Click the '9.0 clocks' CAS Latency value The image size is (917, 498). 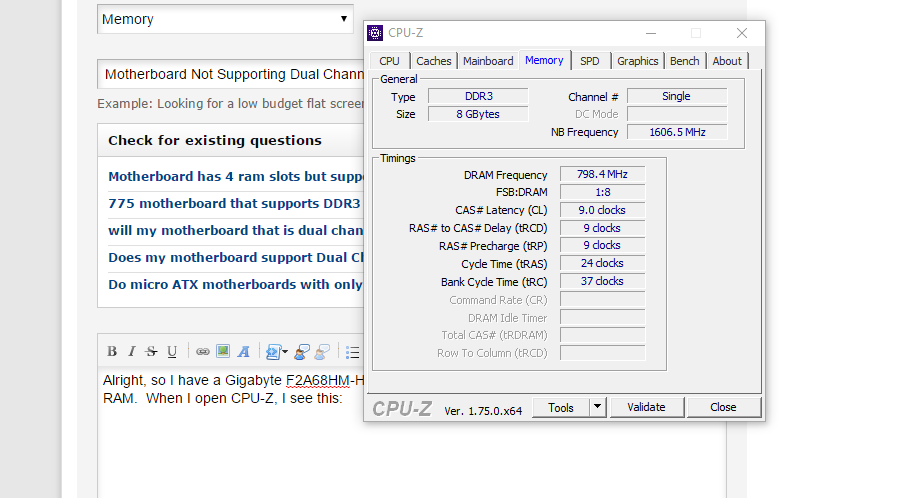coord(602,210)
